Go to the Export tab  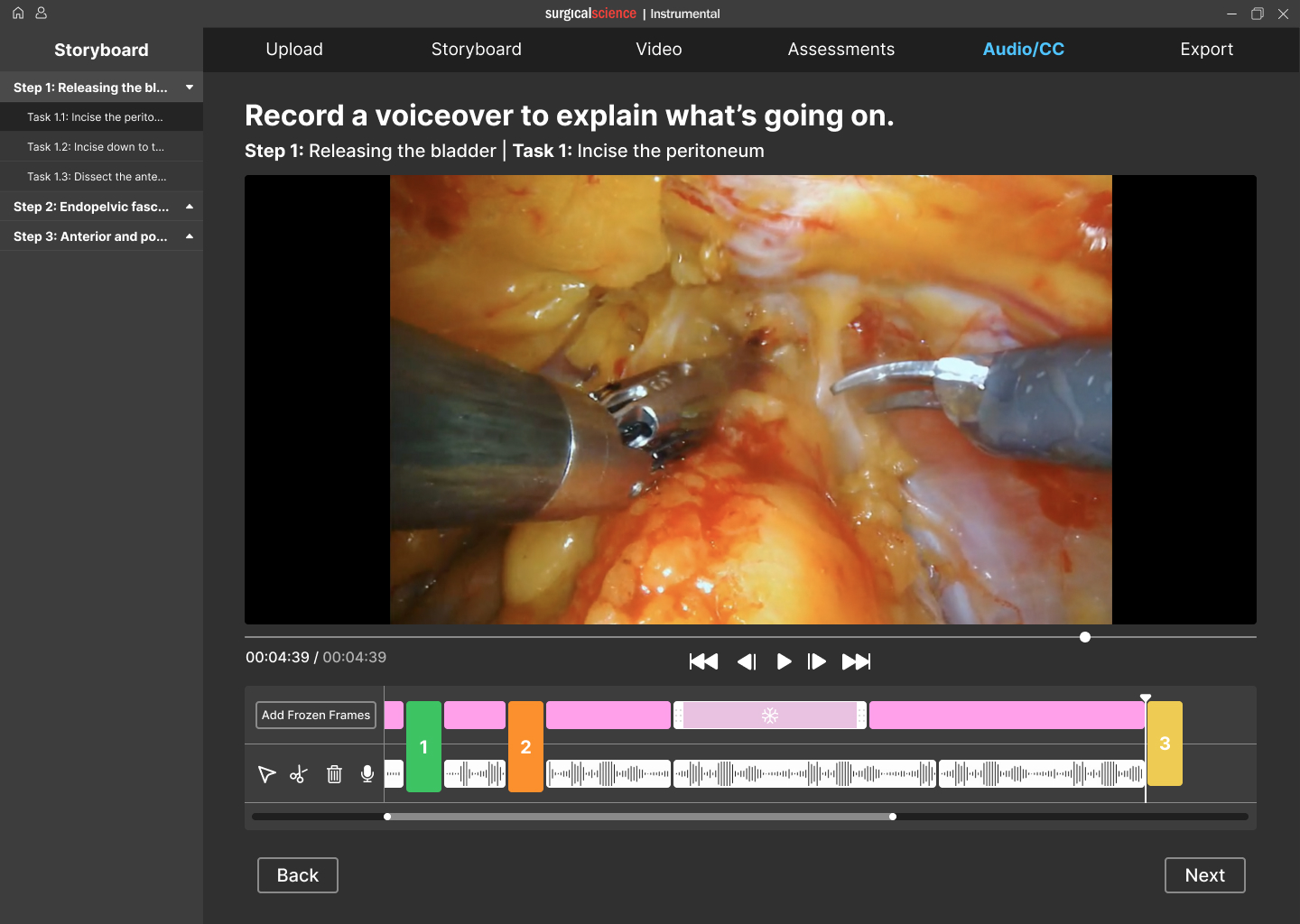point(1206,50)
